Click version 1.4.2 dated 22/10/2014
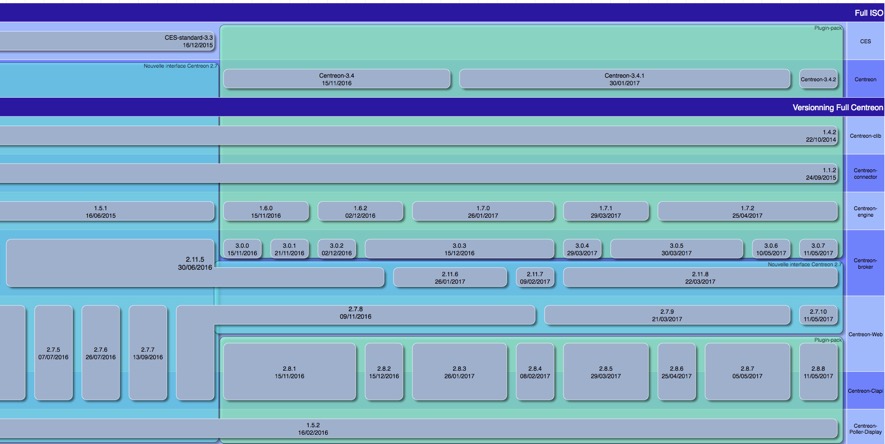Viewport: 885px width, 444px height. pyautogui.click(x=420, y=136)
